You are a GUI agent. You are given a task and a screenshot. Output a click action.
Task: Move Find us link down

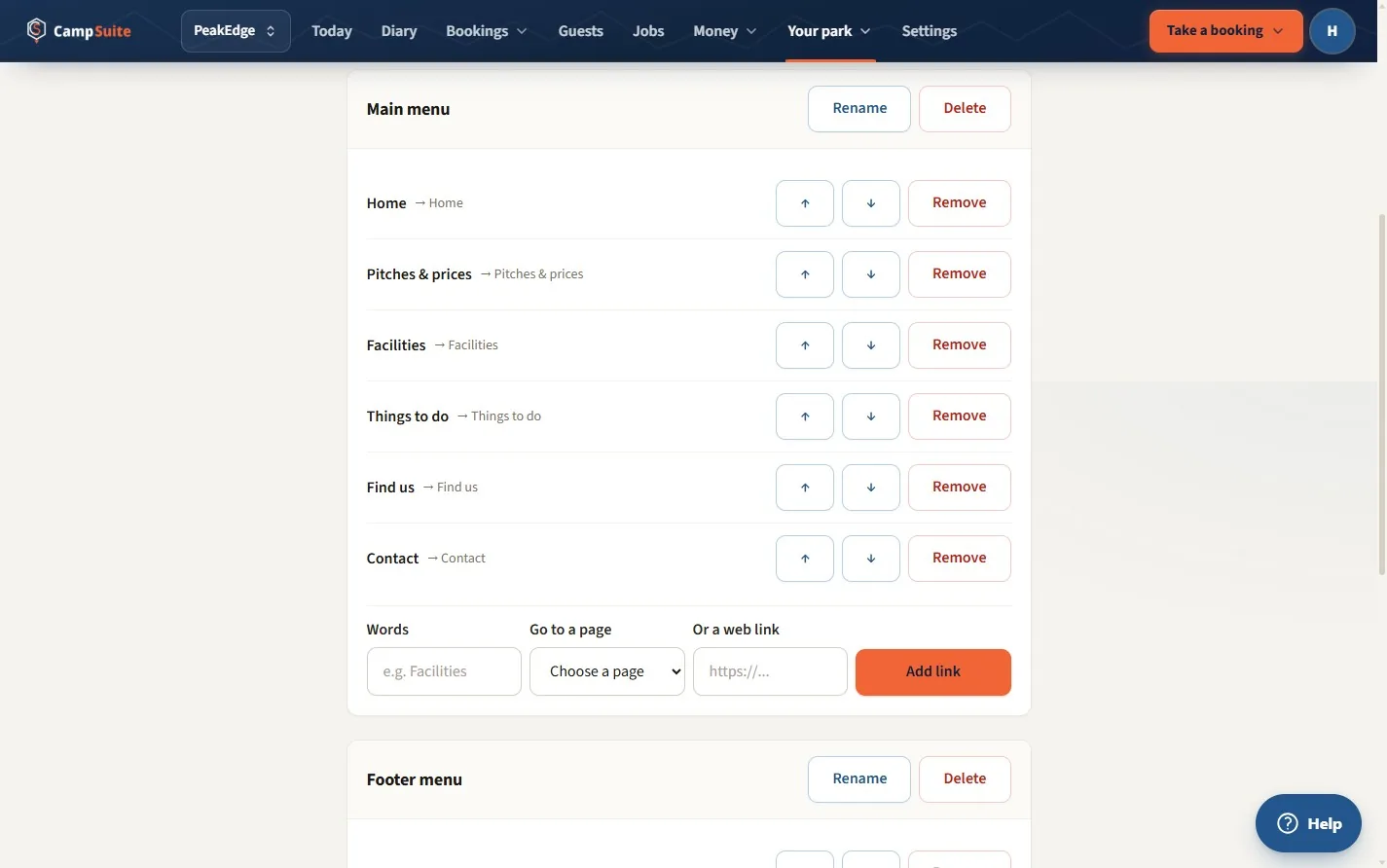coord(871,488)
